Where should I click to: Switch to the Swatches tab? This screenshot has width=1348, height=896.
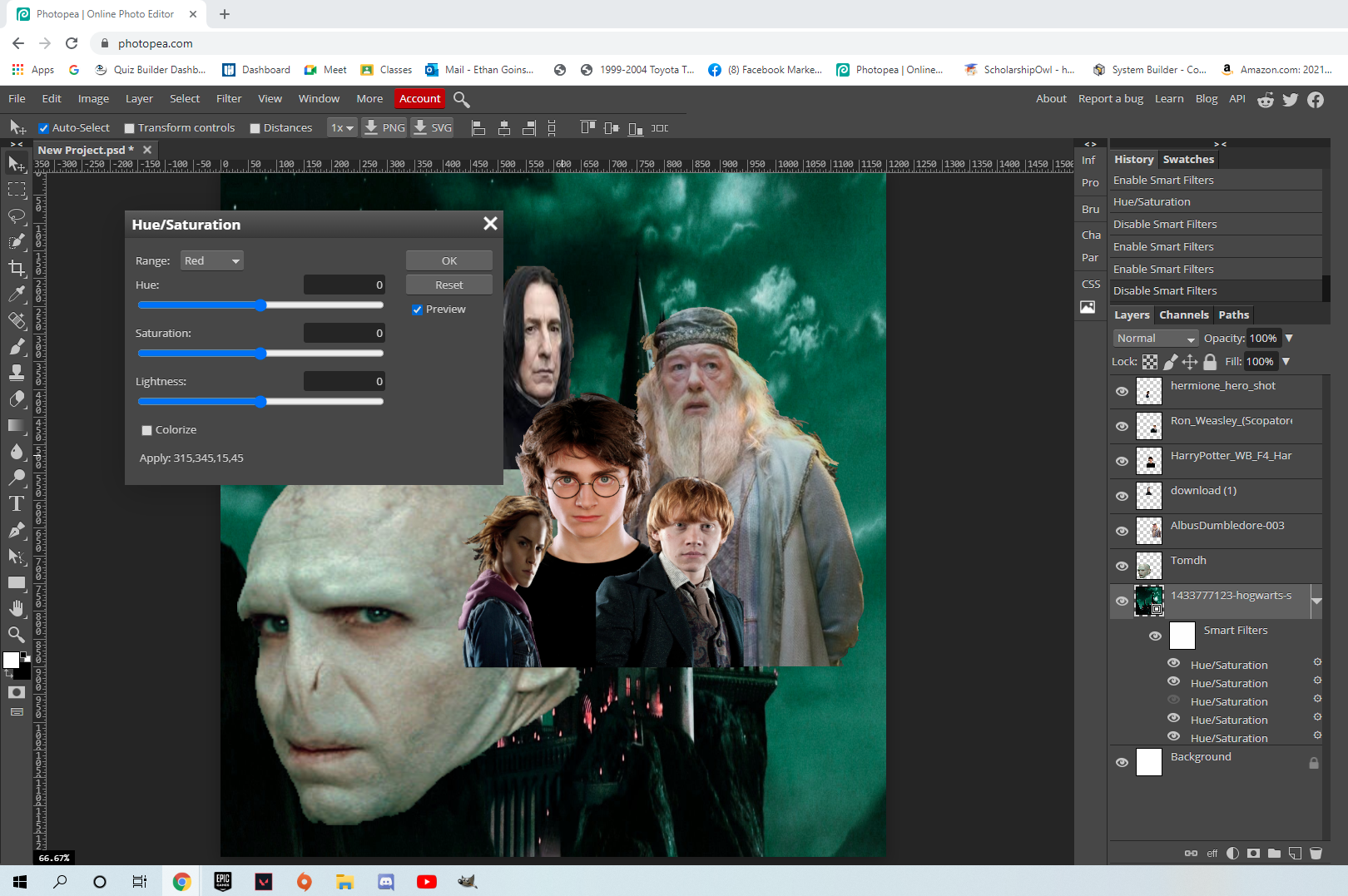1188,160
